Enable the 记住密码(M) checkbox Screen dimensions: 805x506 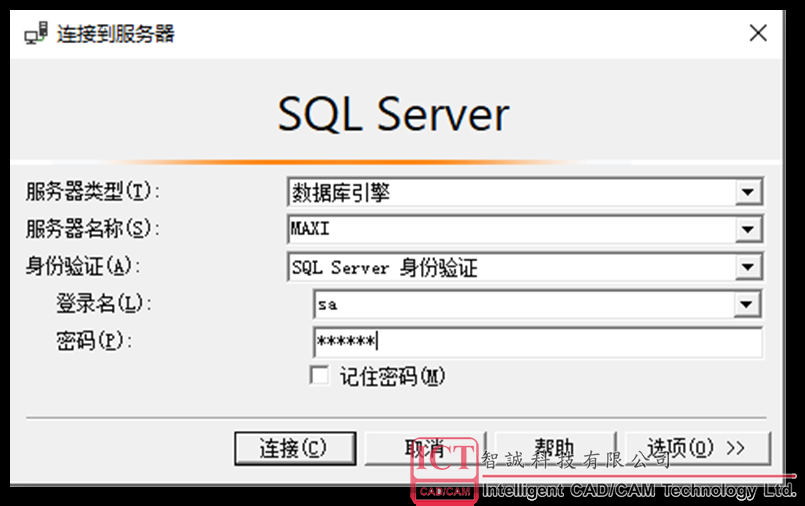319,375
